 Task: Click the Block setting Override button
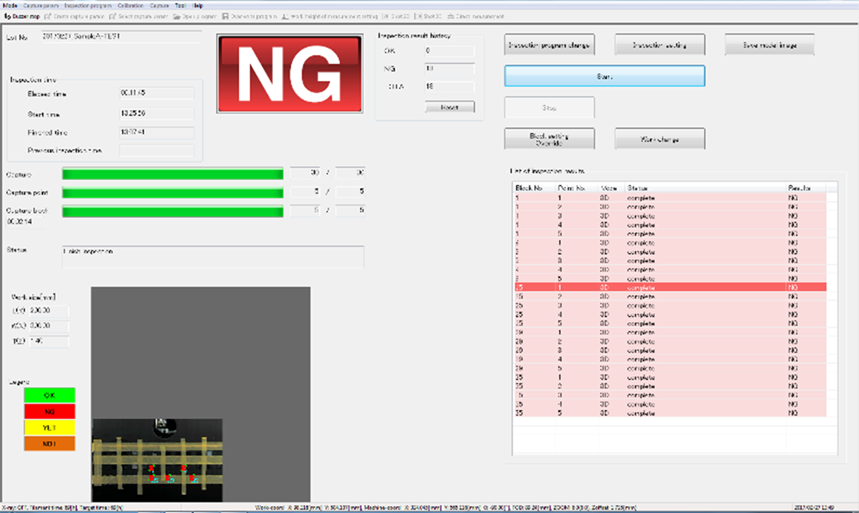(x=549, y=139)
